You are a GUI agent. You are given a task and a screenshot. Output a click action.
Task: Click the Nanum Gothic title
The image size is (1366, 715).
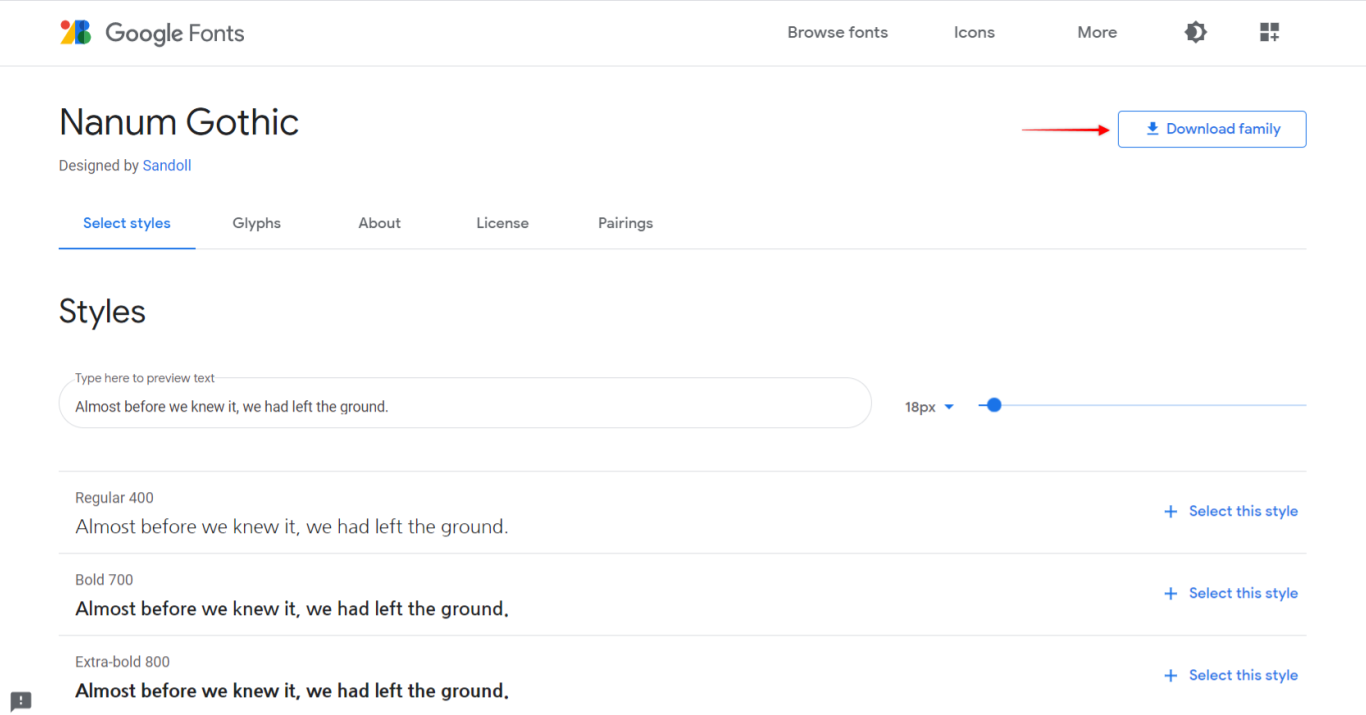(x=179, y=122)
